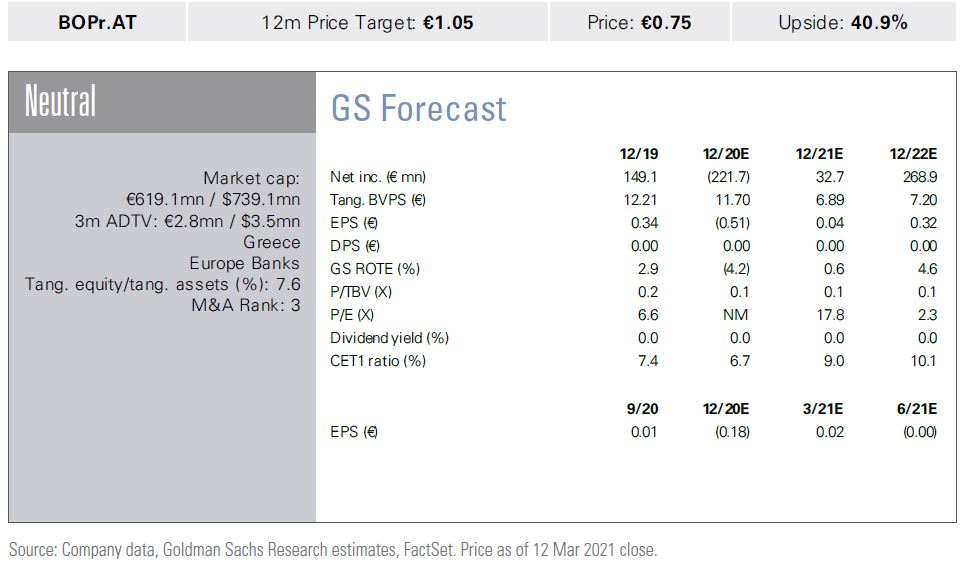Select the 12m Price Target €1.05 cell
Viewport: 962px width, 584px height.
pos(368,22)
